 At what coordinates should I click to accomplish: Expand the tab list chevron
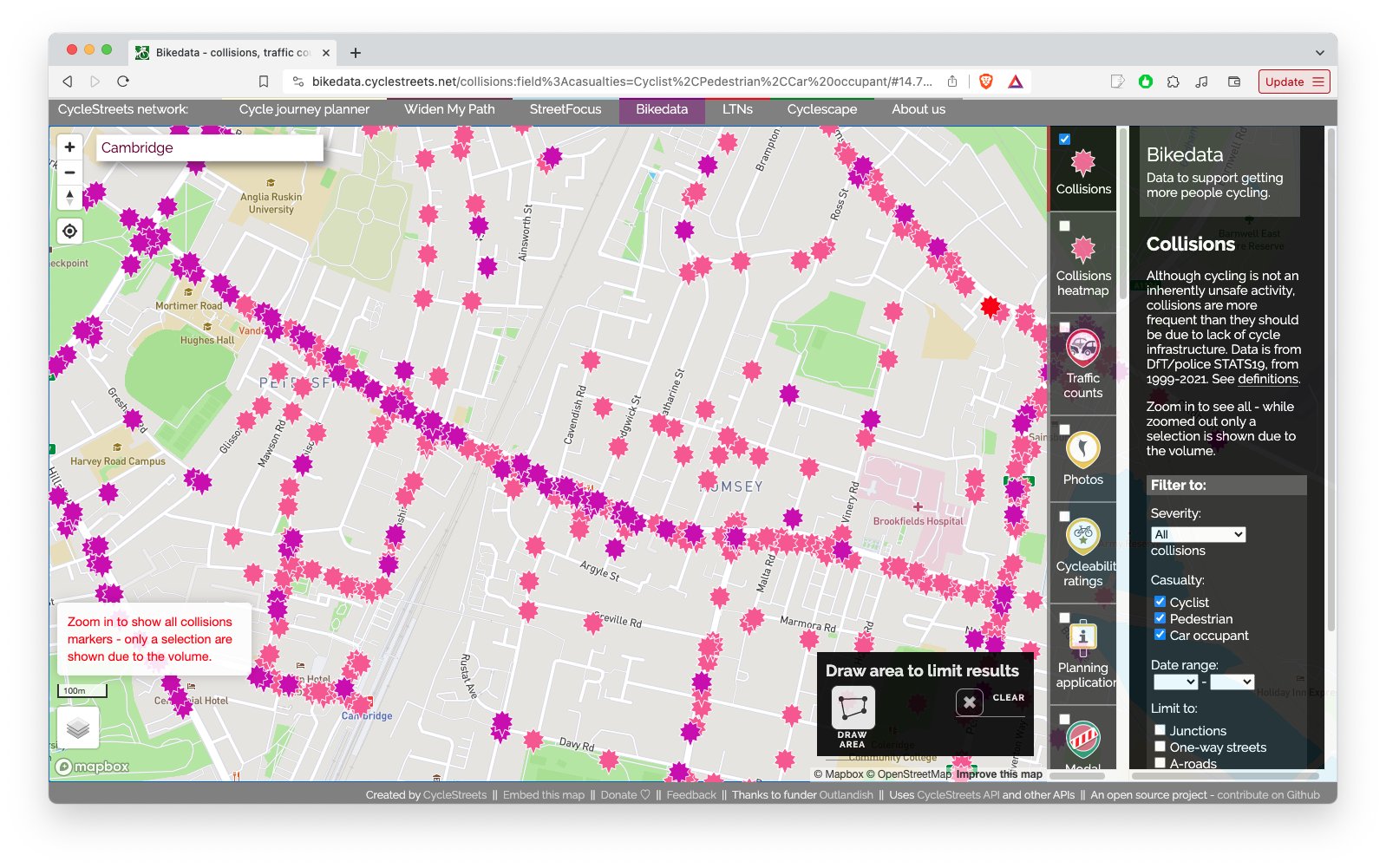1319,53
